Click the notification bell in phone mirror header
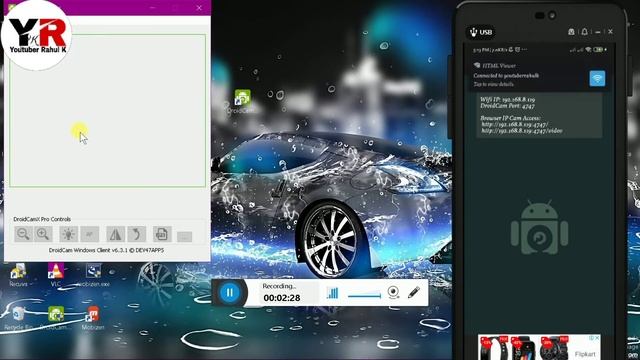640x360 pixels. pyautogui.click(x=584, y=32)
